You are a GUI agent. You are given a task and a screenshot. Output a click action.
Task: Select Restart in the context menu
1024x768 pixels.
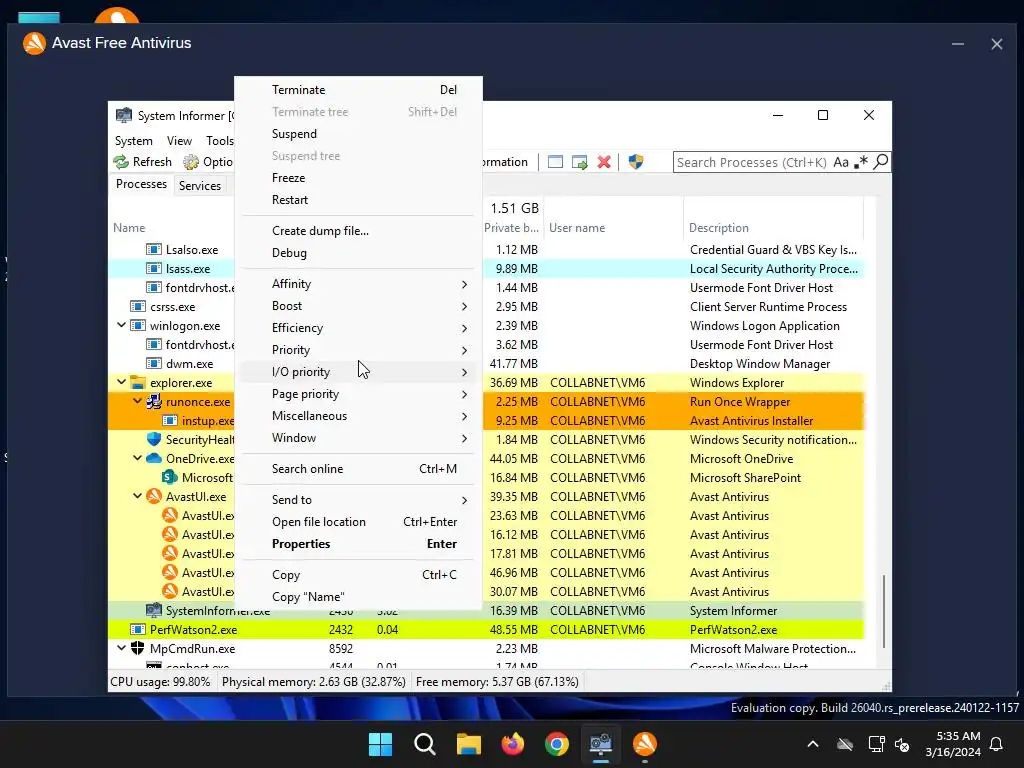pyautogui.click(x=359, y=200)
